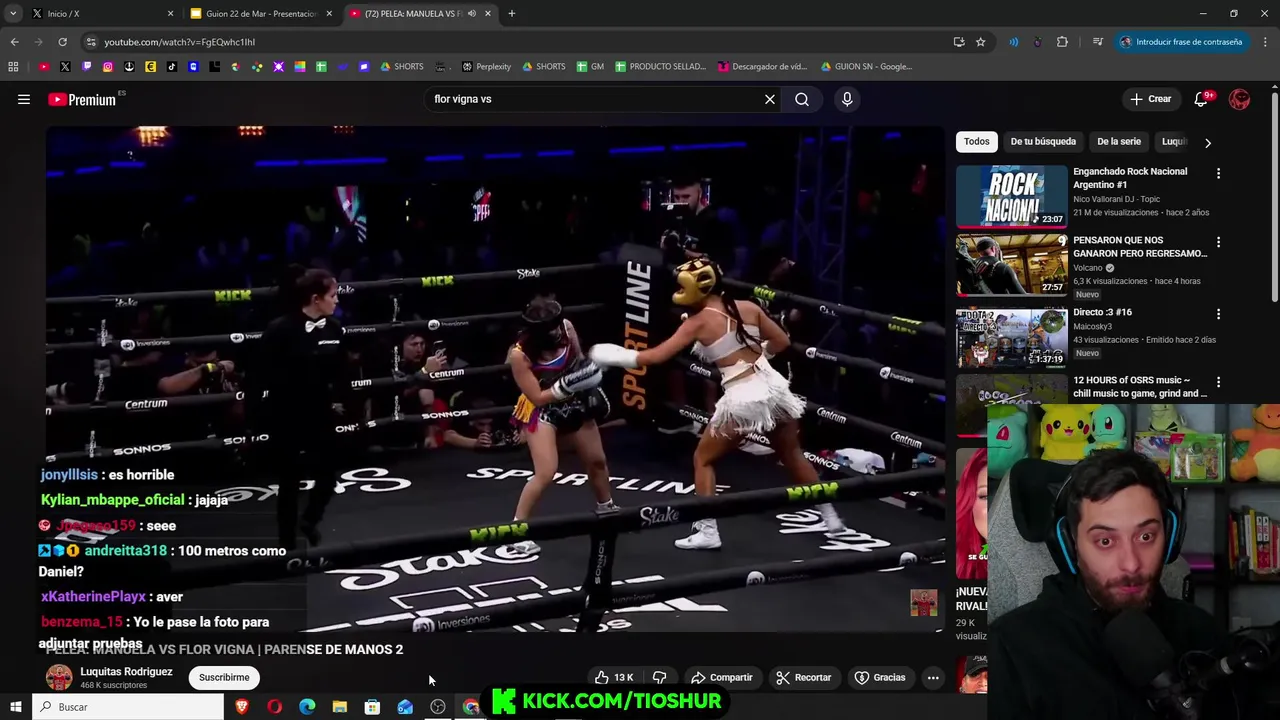Go to the YouTube Premium home logo

[82, 99]
